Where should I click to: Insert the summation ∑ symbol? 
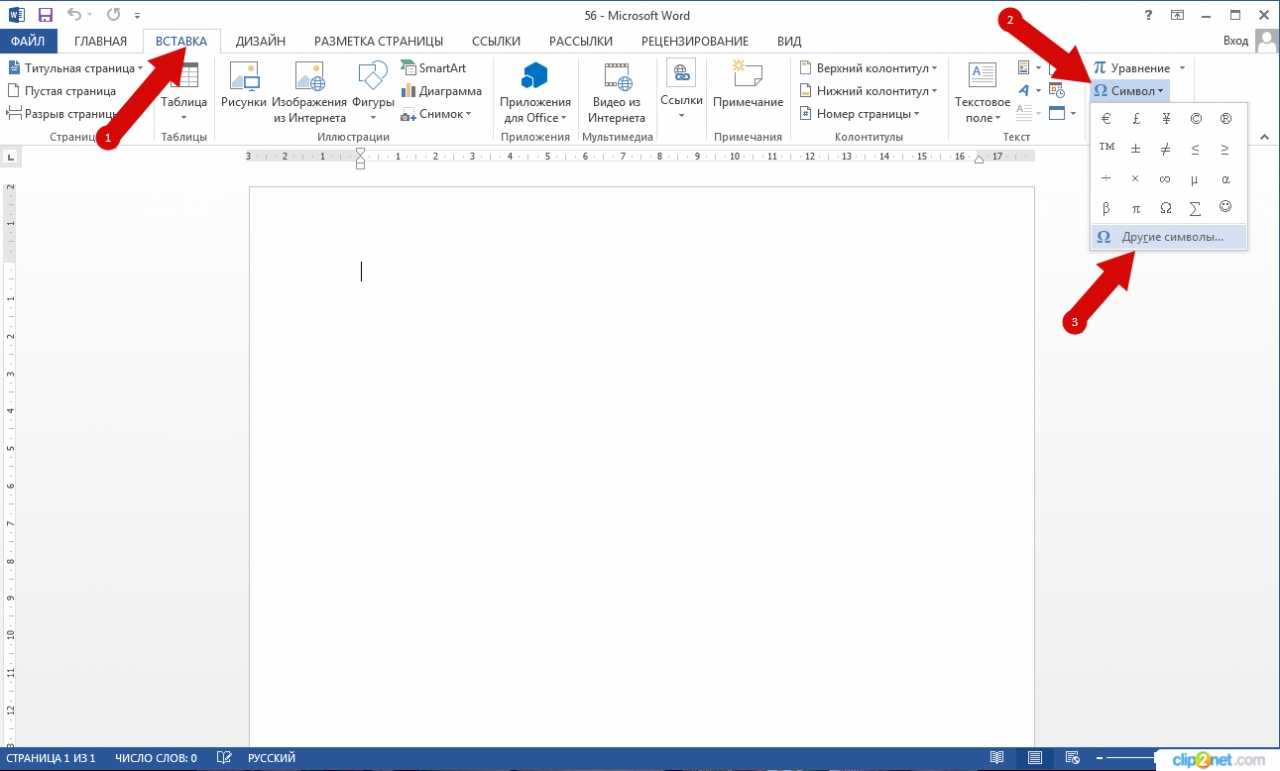[x=1196, y=209]
